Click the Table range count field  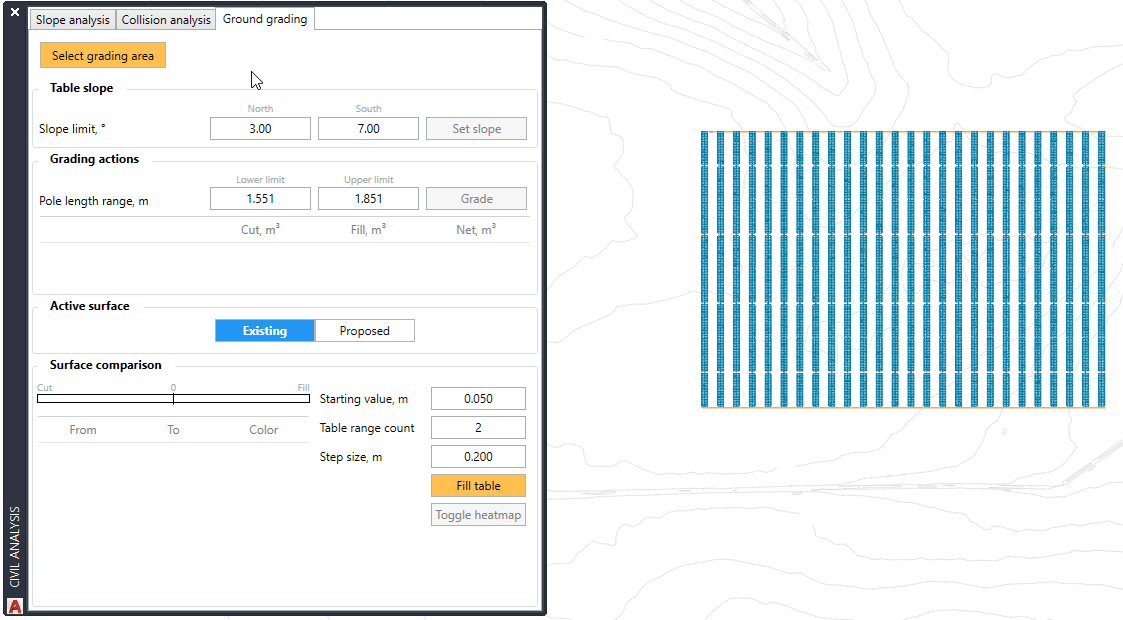(478, 428)
